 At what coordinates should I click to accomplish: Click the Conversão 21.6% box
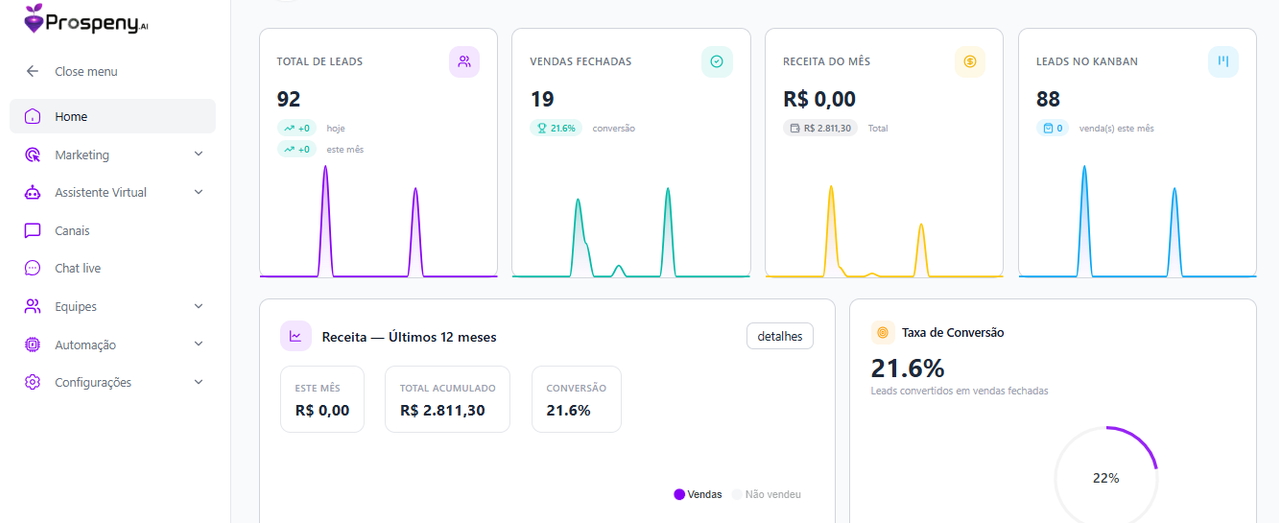click(x=576, y=399)
